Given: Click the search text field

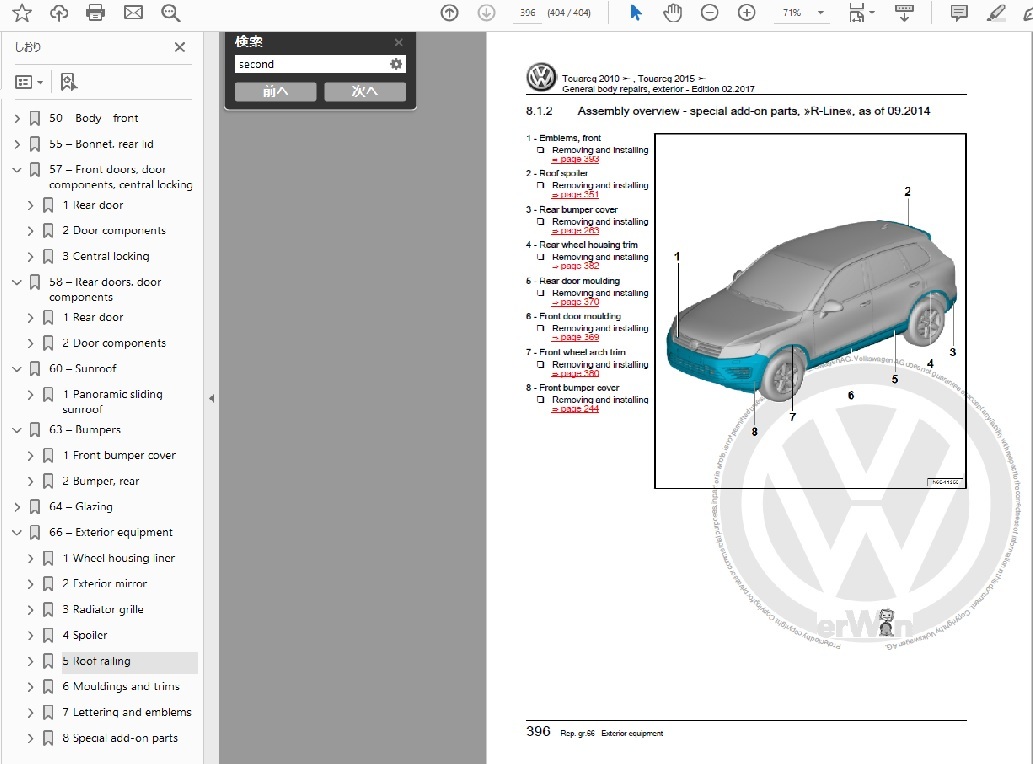Looking at the screenshot, I should coord(312,64).
